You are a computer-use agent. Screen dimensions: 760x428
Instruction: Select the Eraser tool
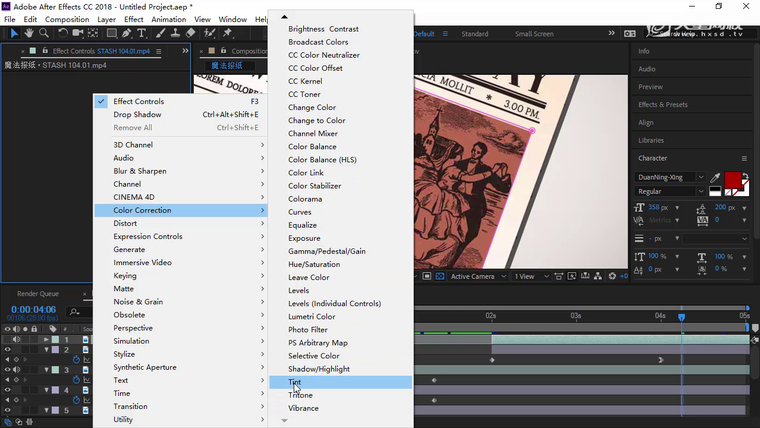(191, 33)
